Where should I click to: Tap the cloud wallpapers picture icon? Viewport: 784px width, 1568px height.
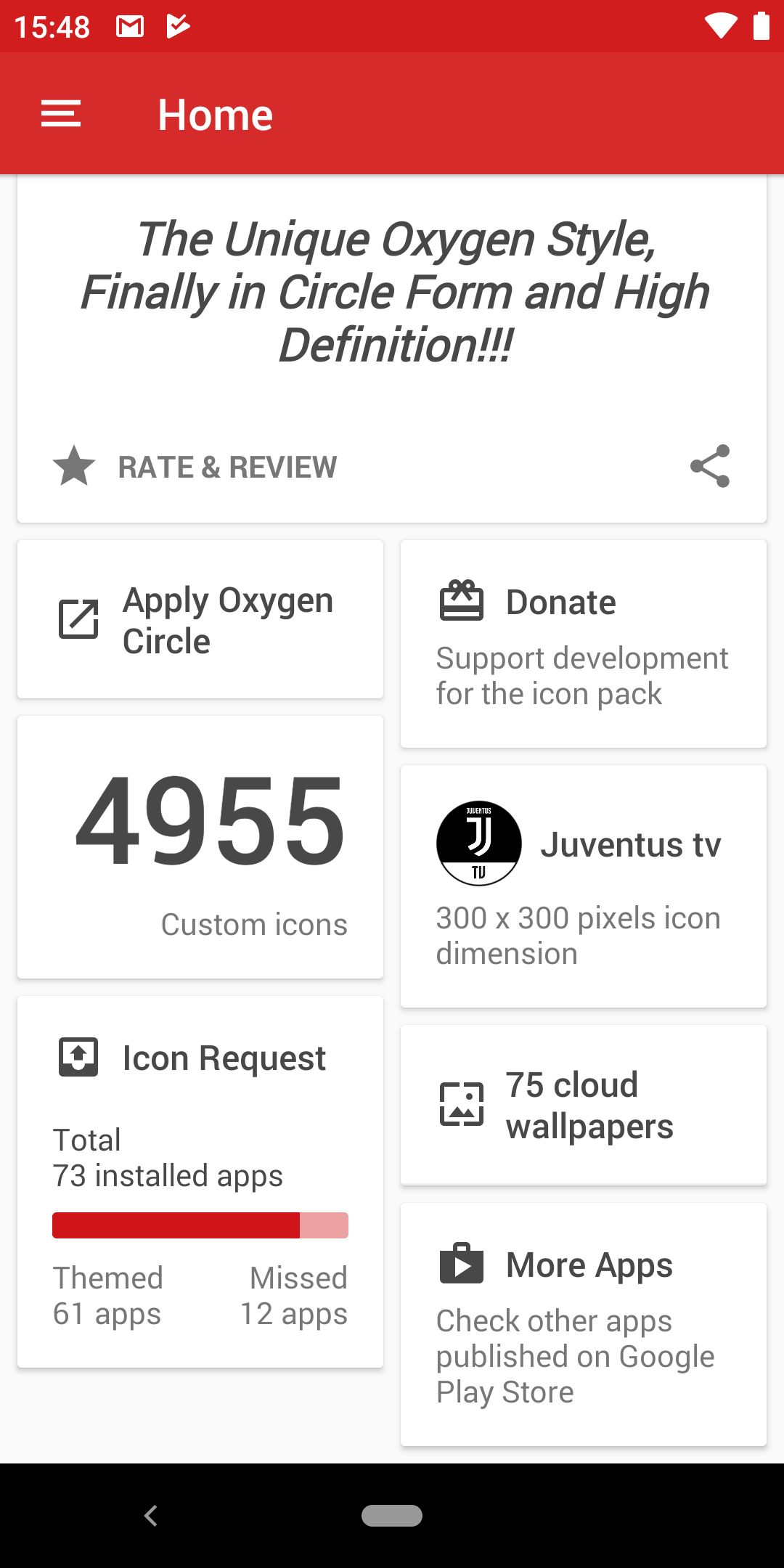[461, 1104]
